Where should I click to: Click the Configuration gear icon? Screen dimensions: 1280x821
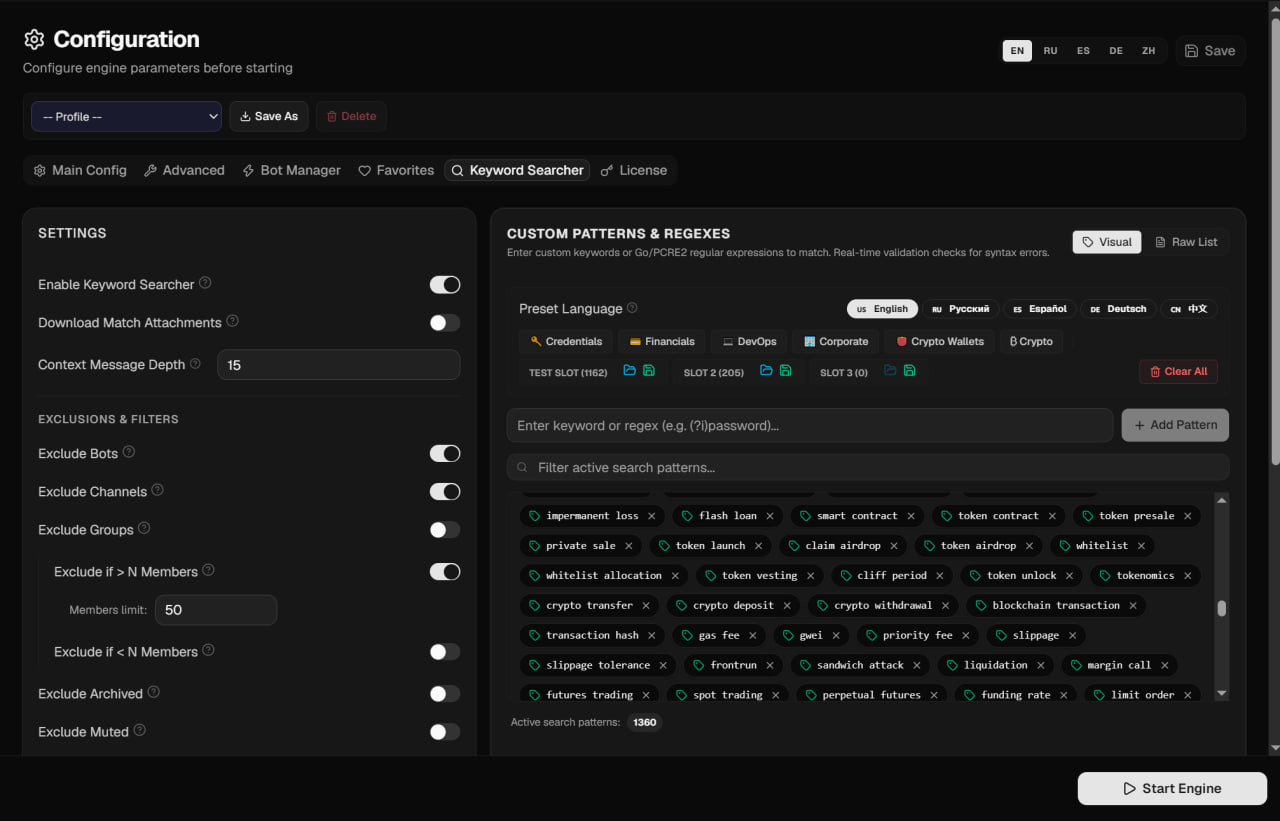[34, 39]
